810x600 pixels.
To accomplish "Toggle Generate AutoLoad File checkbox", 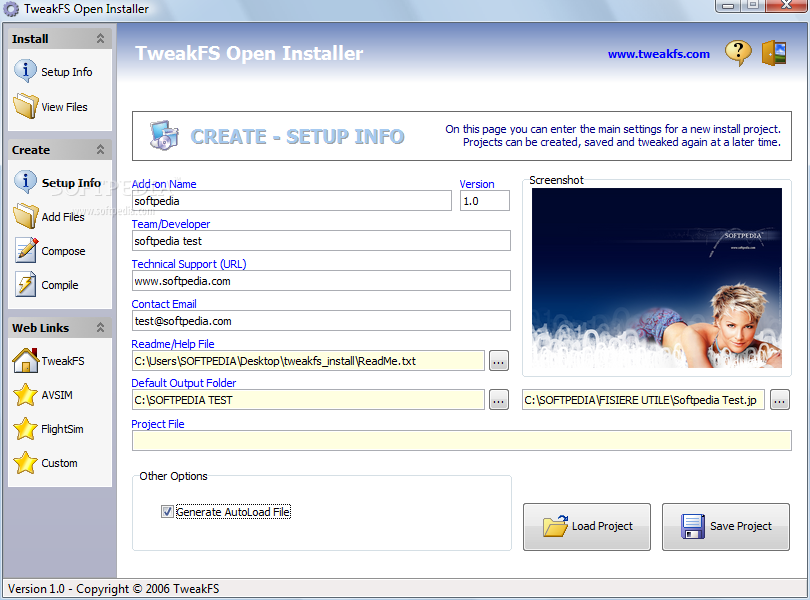I will click(167, 512).
